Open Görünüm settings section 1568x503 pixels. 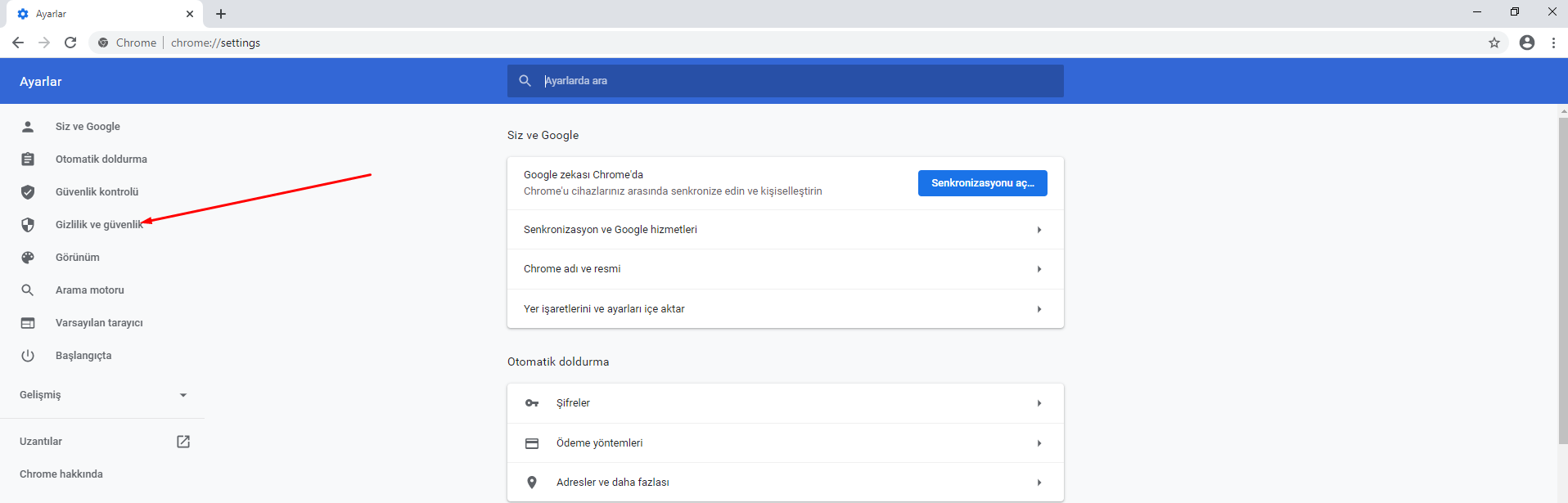77,258
